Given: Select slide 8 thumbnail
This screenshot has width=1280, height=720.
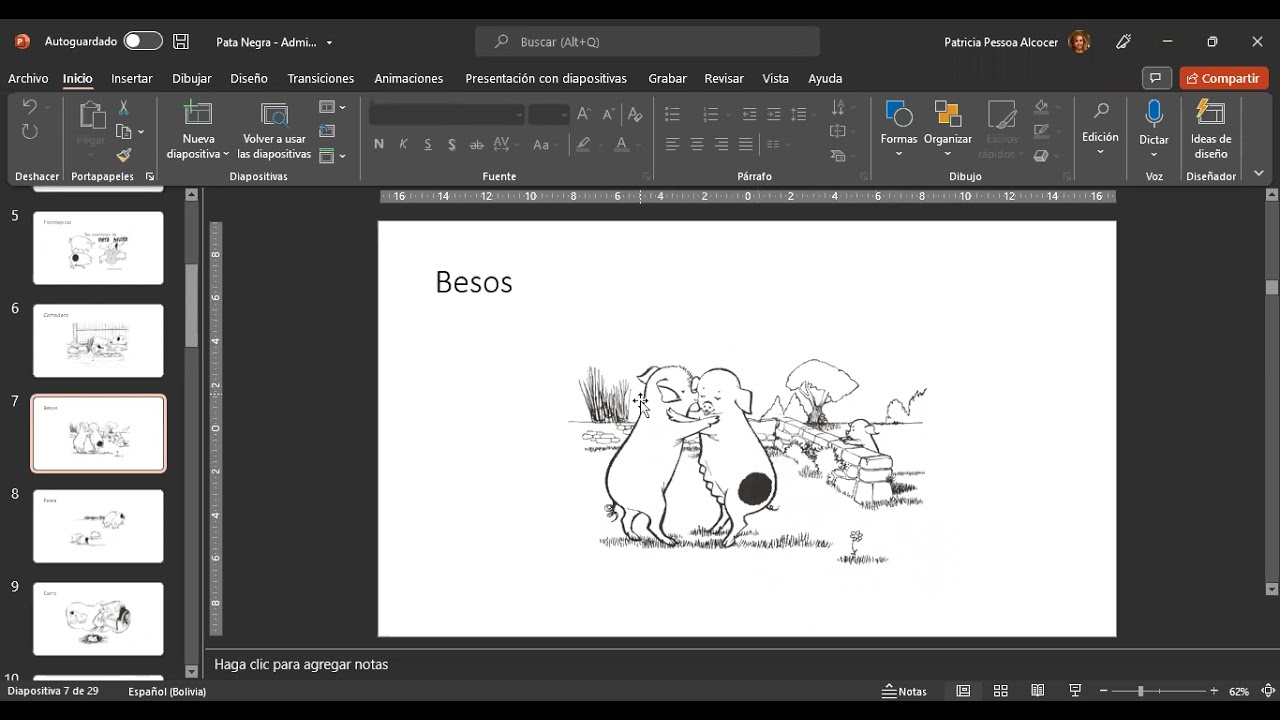Looking at the screenshot, I should pos(98,526).
